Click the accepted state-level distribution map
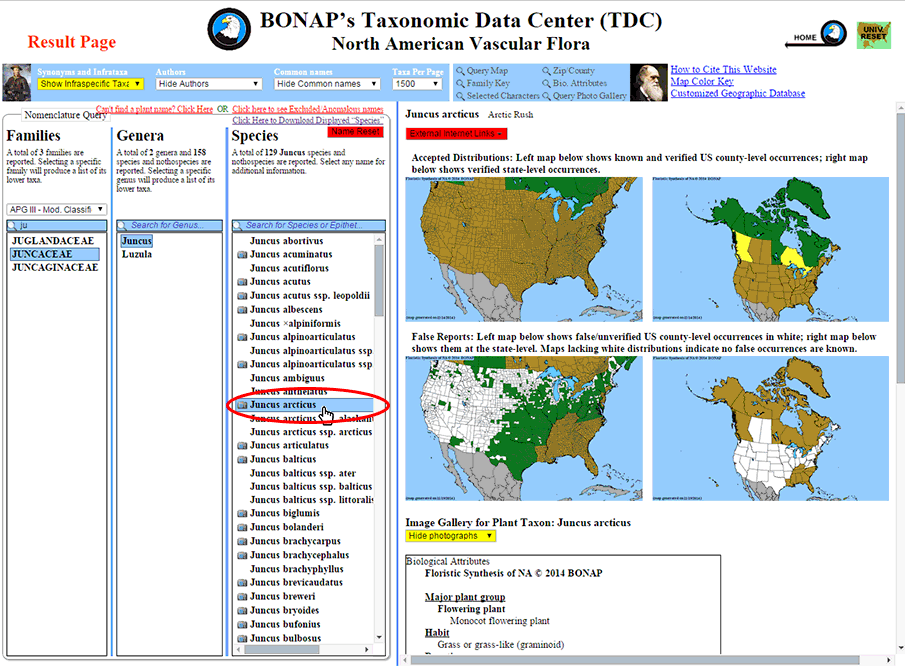Image resolution: width=905 pixels, height=666 pixels. (x=771, y=249)
